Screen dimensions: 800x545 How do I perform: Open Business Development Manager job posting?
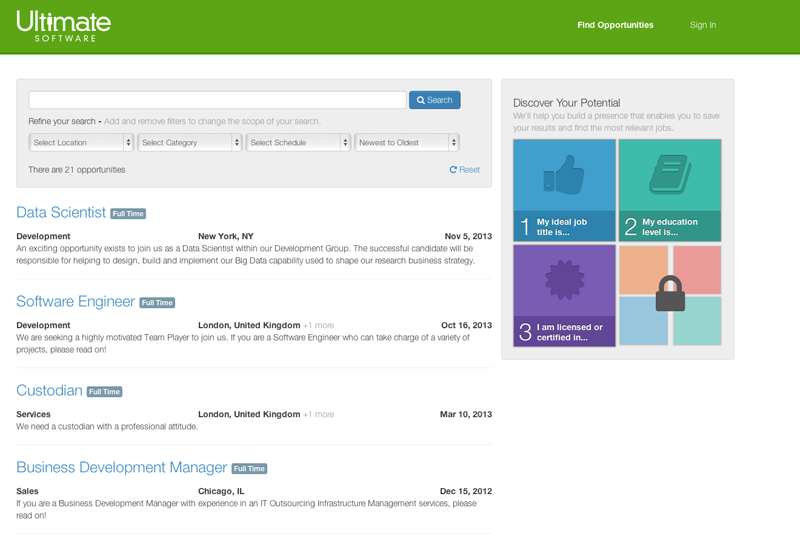coord(121,467)
